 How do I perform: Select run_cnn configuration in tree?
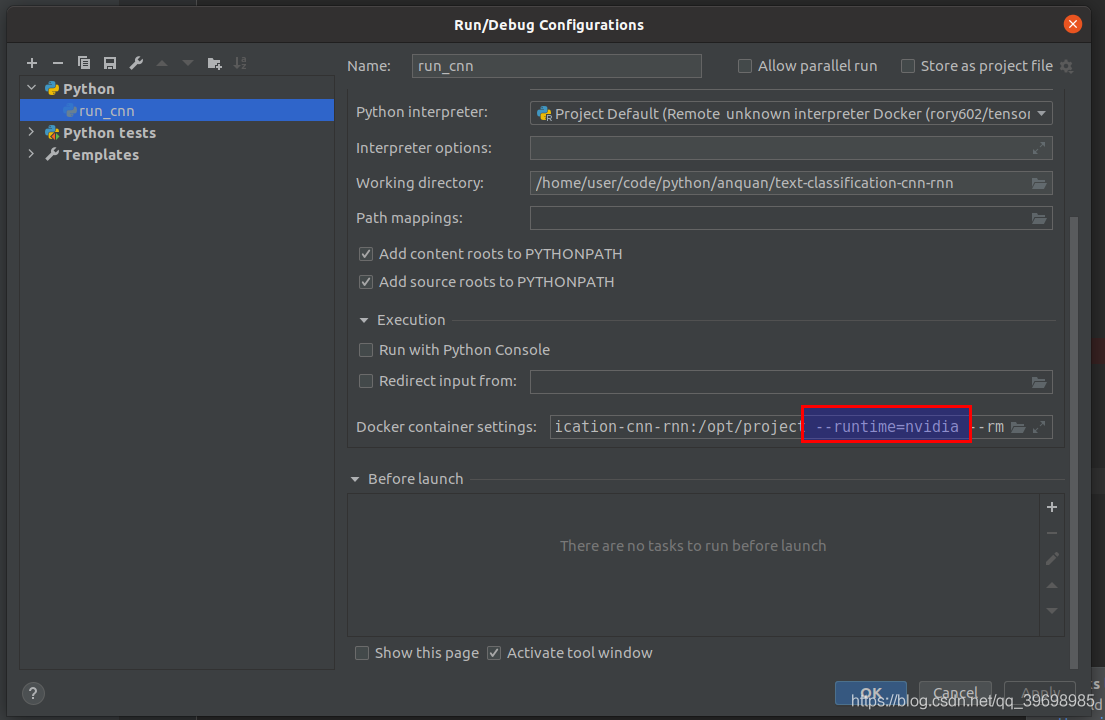[106, 111]
